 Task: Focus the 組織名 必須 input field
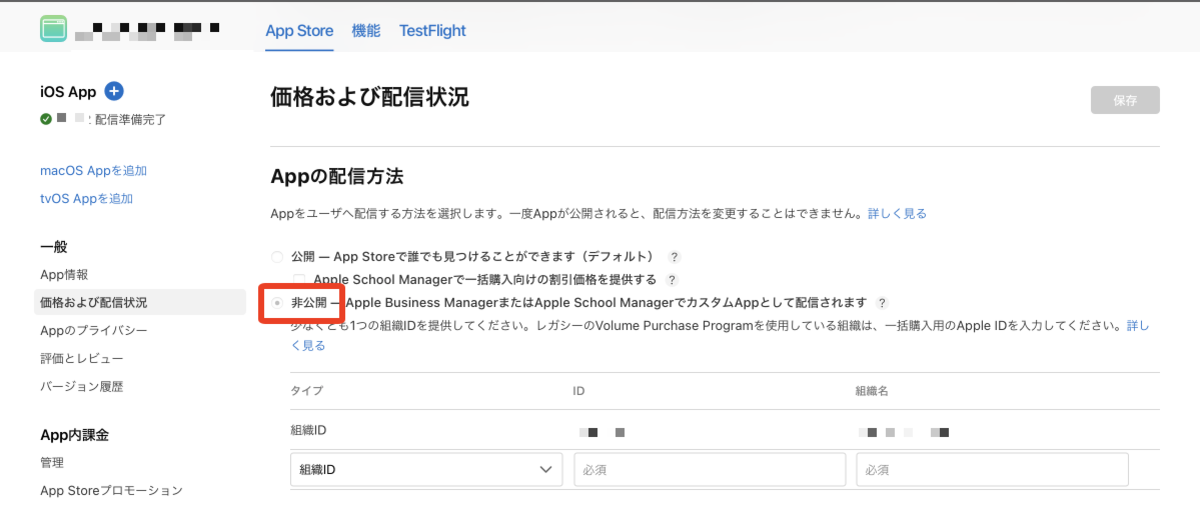[x=993, y=469]
